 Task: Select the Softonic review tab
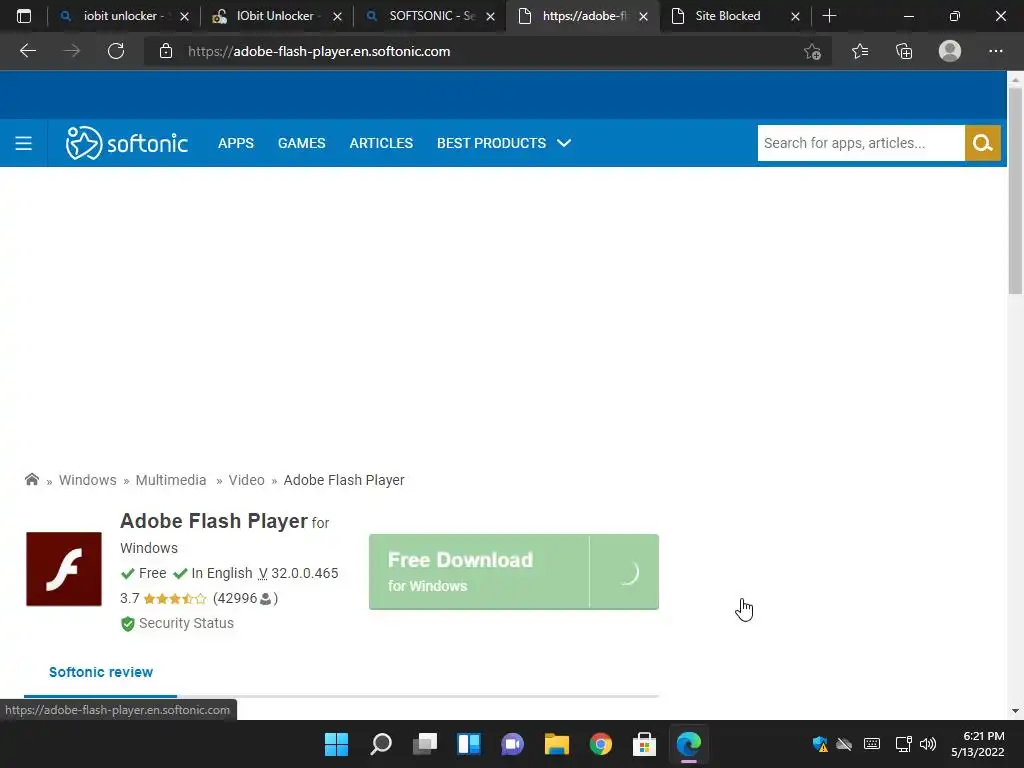tap(101, 672)
